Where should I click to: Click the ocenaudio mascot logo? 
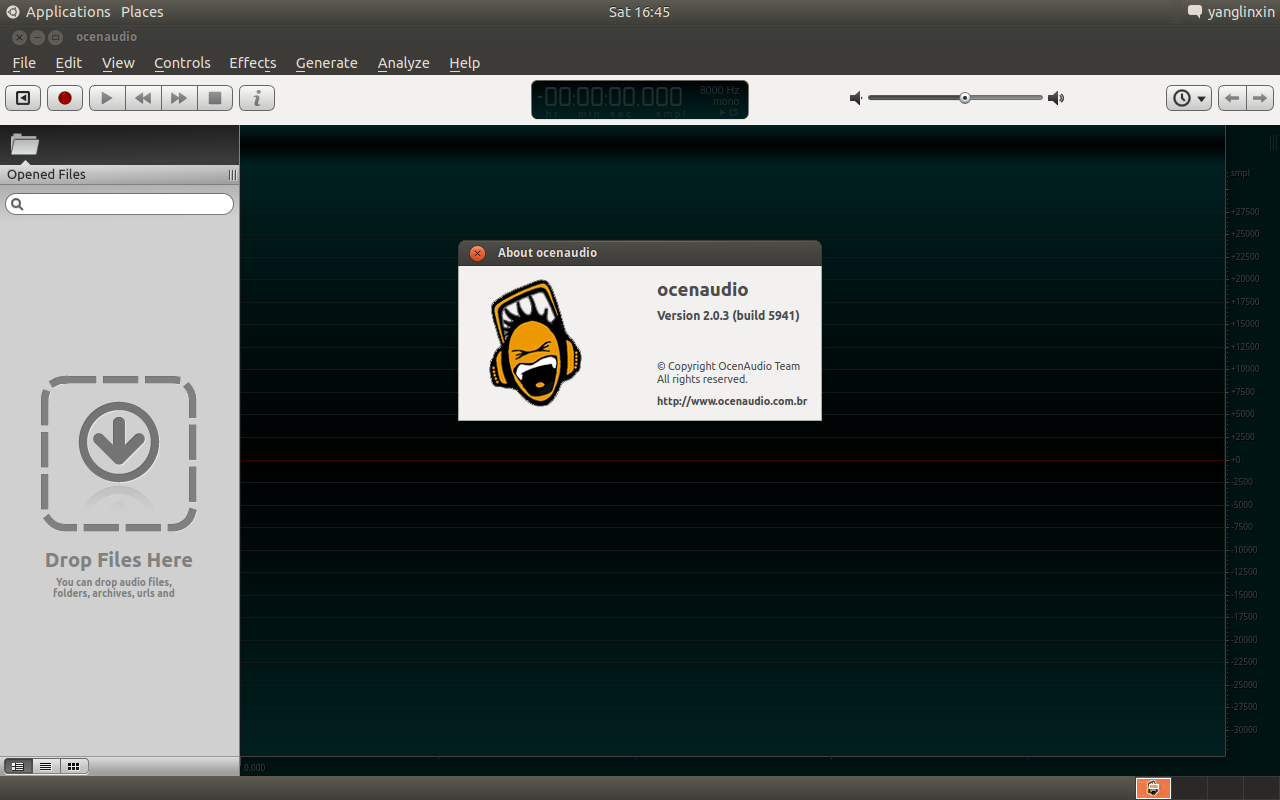[535, 342]
